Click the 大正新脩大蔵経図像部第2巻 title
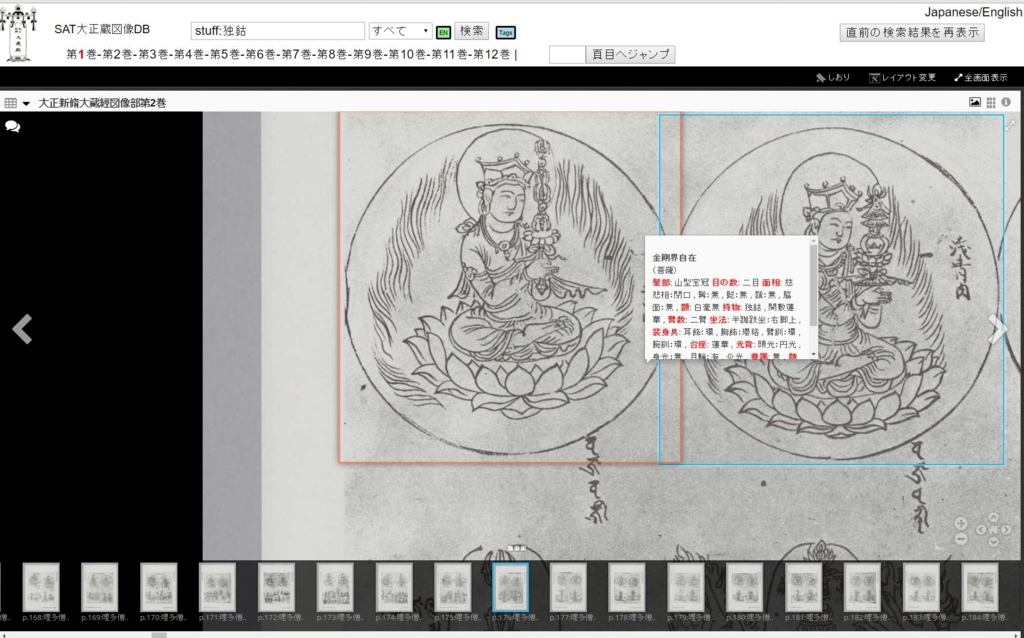The width and height of the screenshot is (1024, 638). [102, 103]
